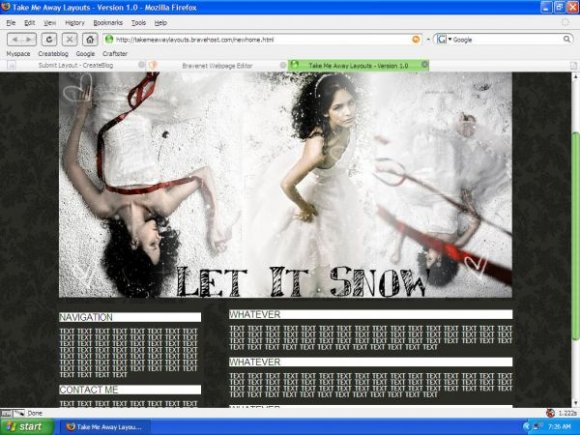Click the search magnifier icon
580x435 pixels.
pyautogui.click(x=567, y=39)
